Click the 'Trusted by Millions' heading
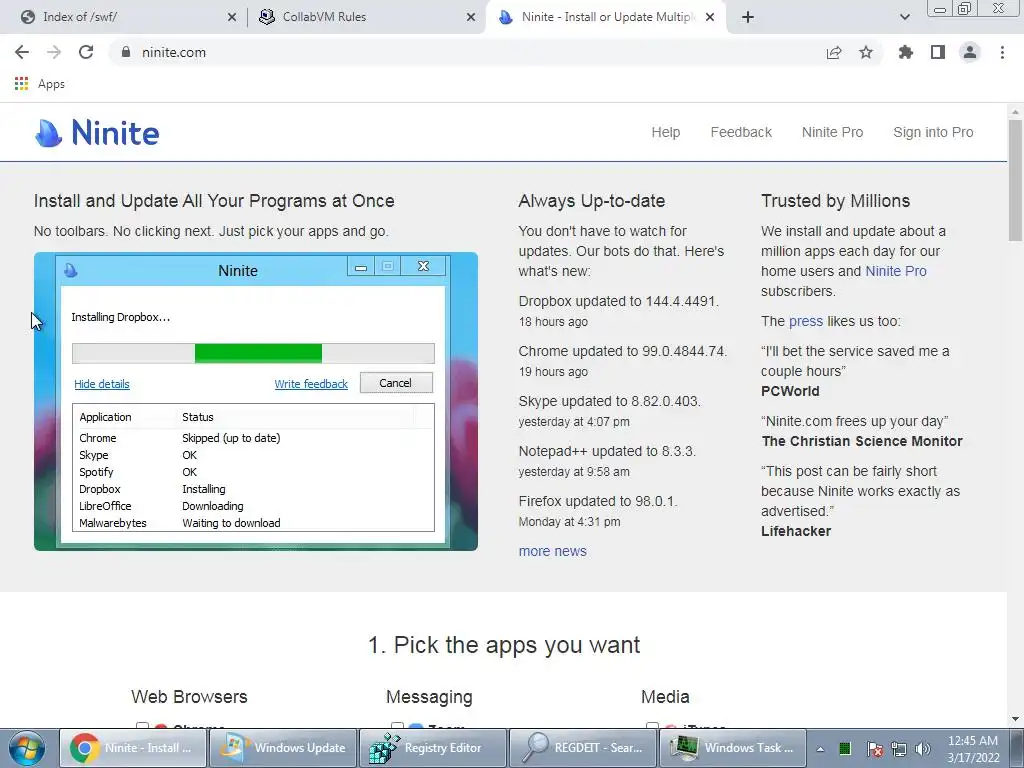The height and width of the screenshot is (768, 1024). 835,200
